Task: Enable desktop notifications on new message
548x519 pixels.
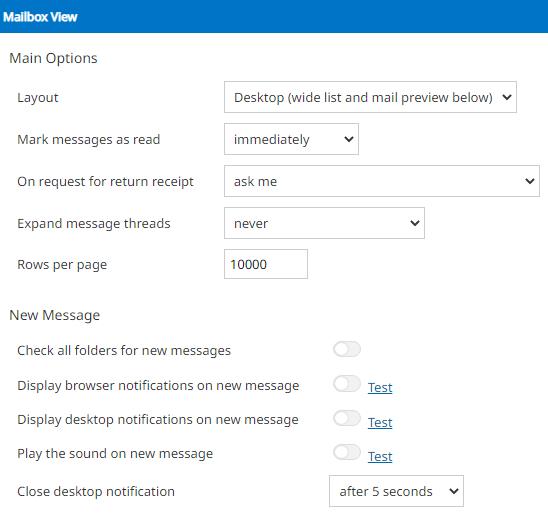Action: (347, 418)
